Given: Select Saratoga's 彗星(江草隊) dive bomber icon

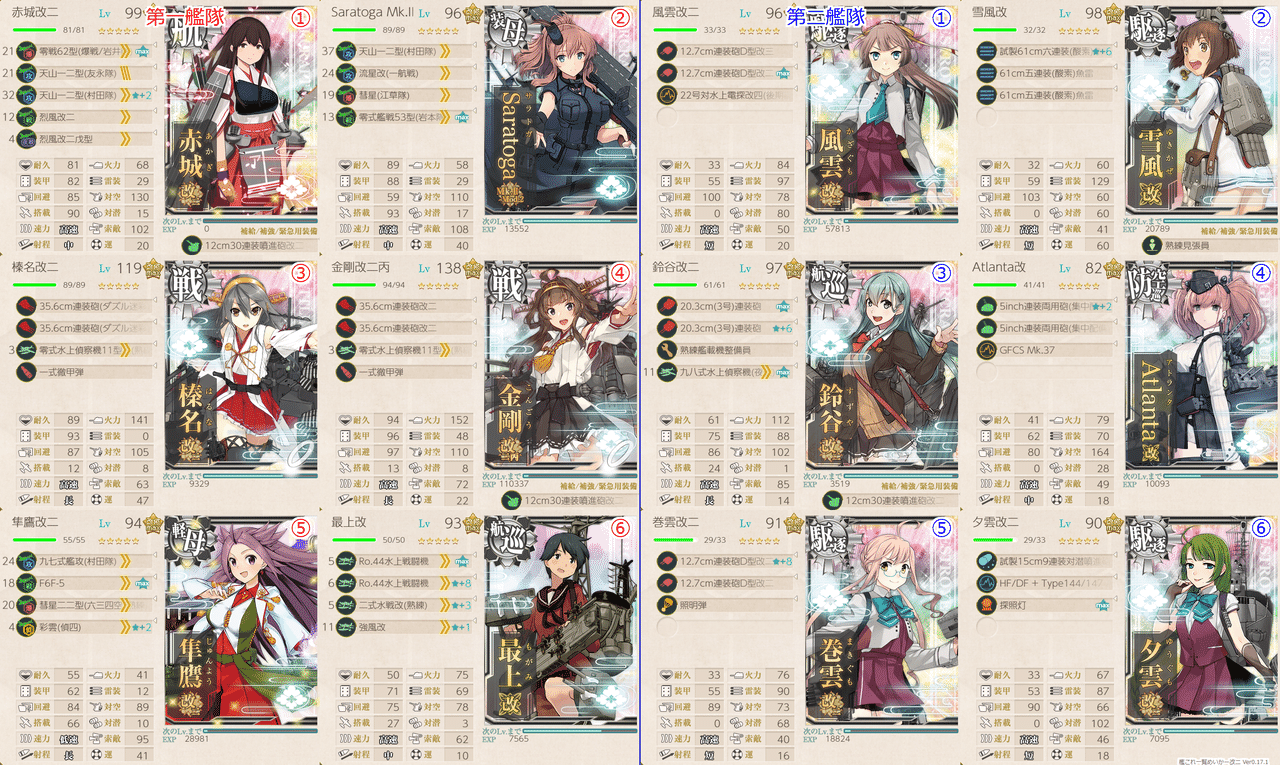Looking at the screenshot, I should (x=349, y=95).
